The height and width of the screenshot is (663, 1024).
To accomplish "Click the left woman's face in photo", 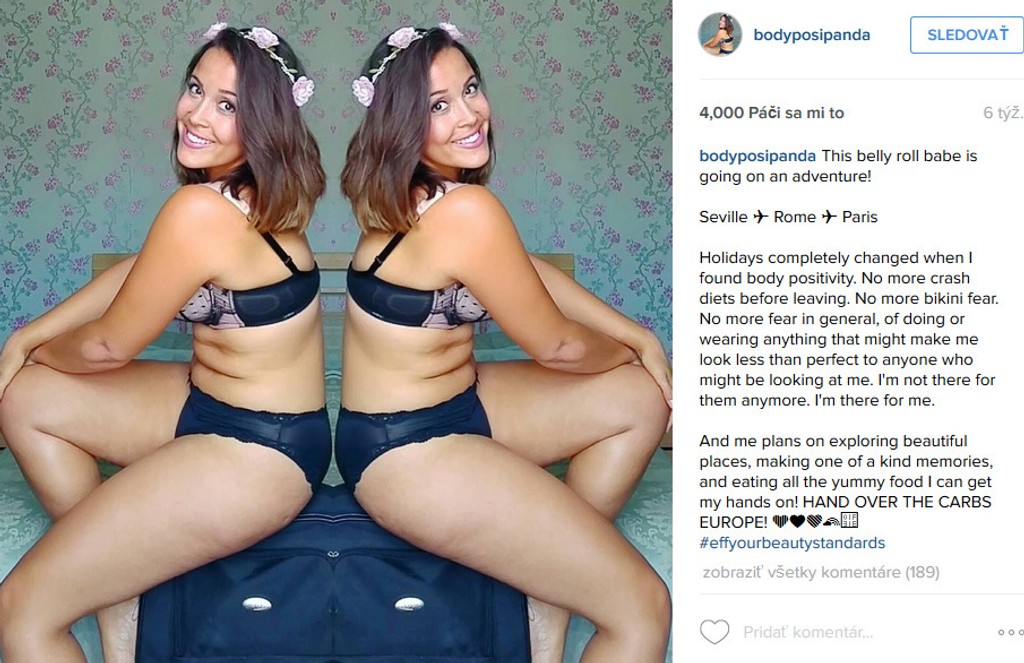I will [206, 108].
